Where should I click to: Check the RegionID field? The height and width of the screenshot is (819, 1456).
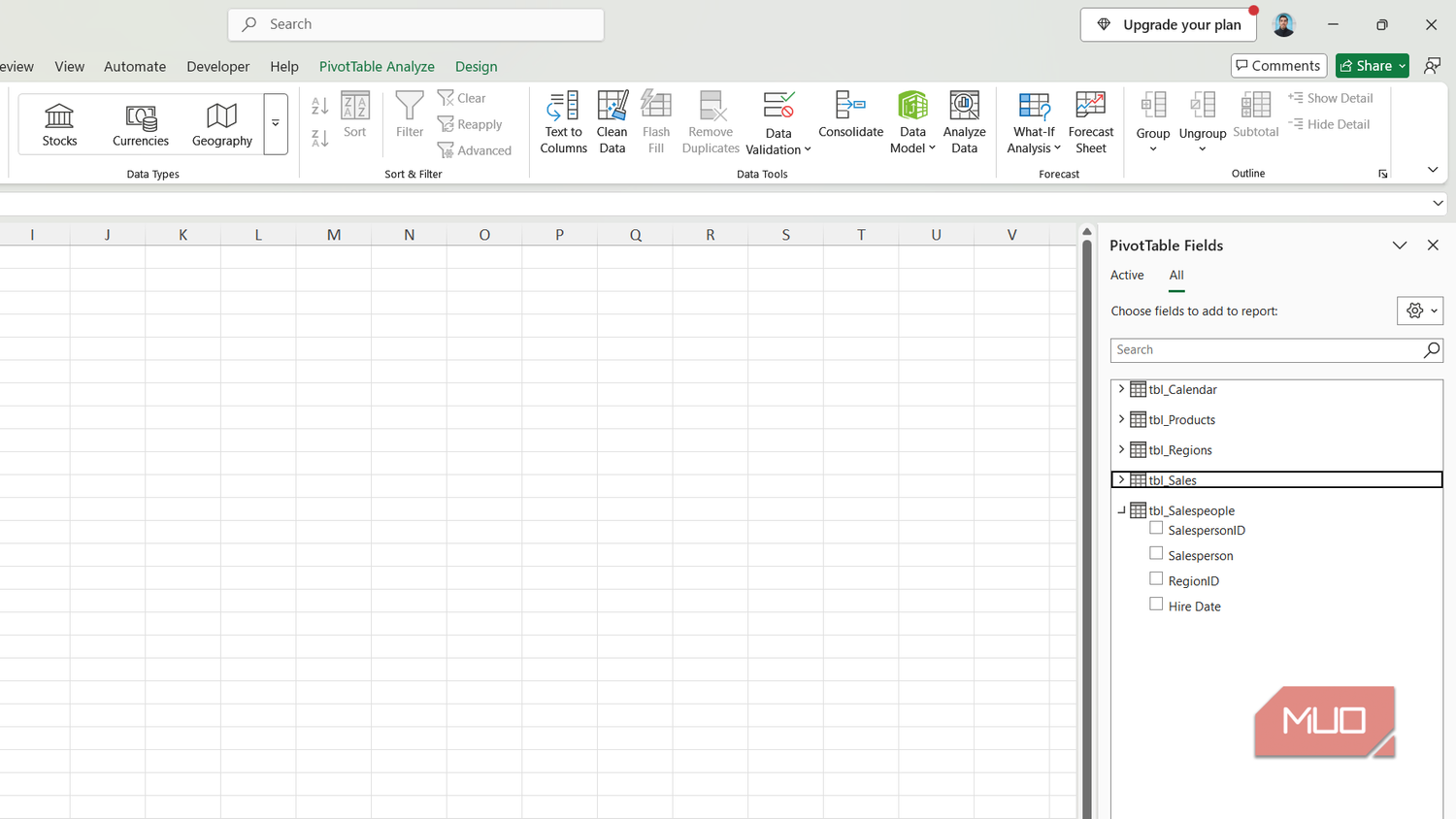tap(1156, 579)
